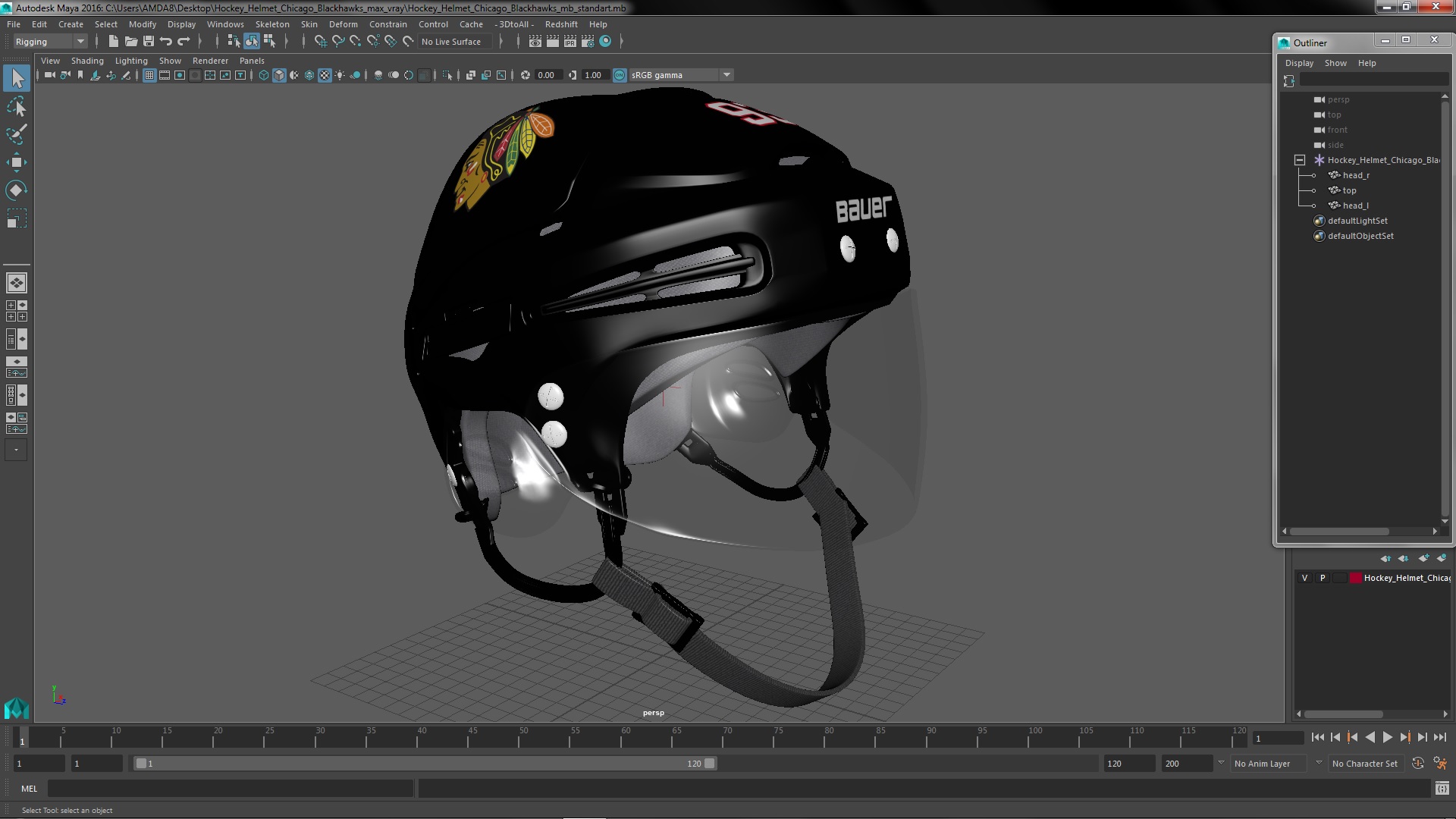This screenshot has height=819, width=1456.
Task: Open the viewport Shading menu
Action: pos(87,61)
